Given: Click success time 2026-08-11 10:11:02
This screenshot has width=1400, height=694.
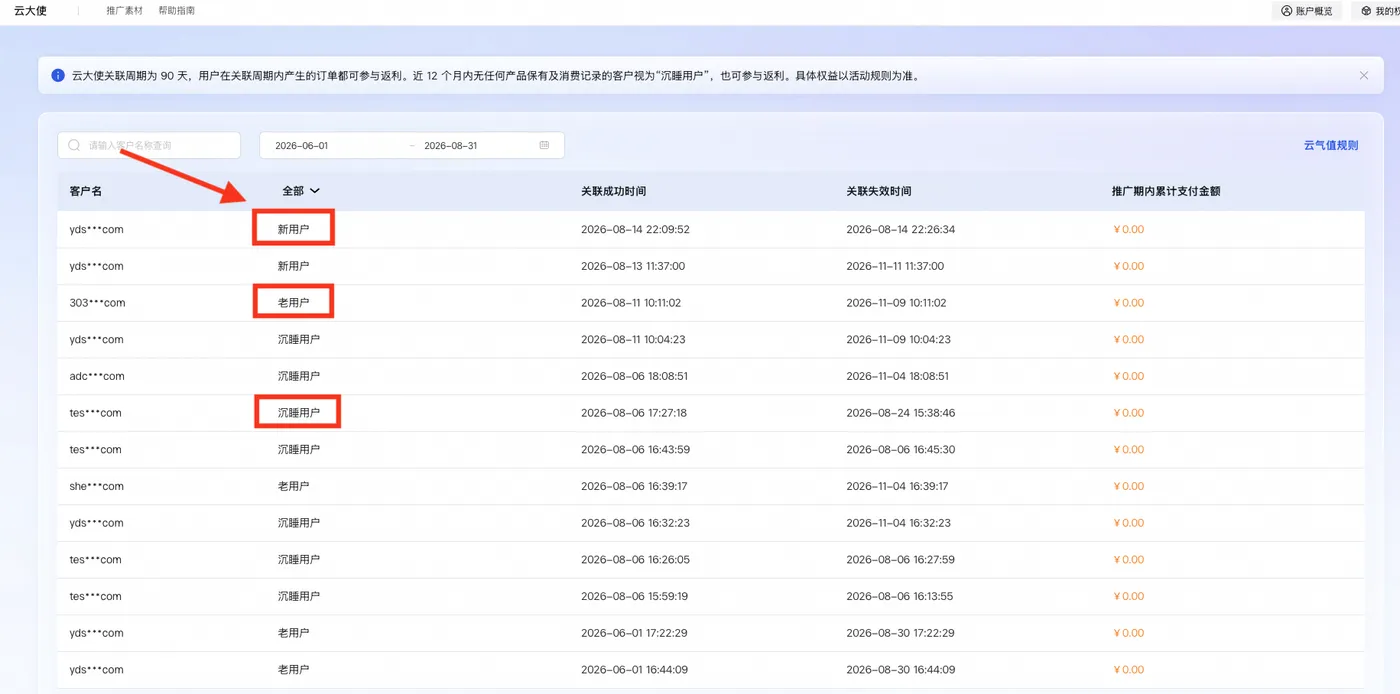Looking at the screenshot, I should pos(631,303).
